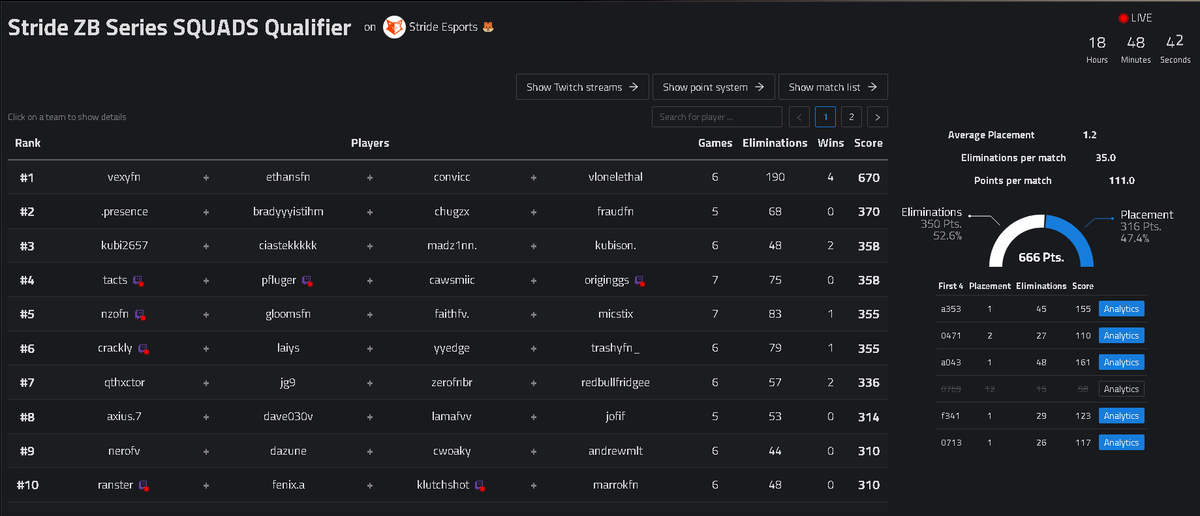The height and width of the screenshot is (516, 1200).
Task: Open Analytics for match f341
Action: click(1121, 416)
